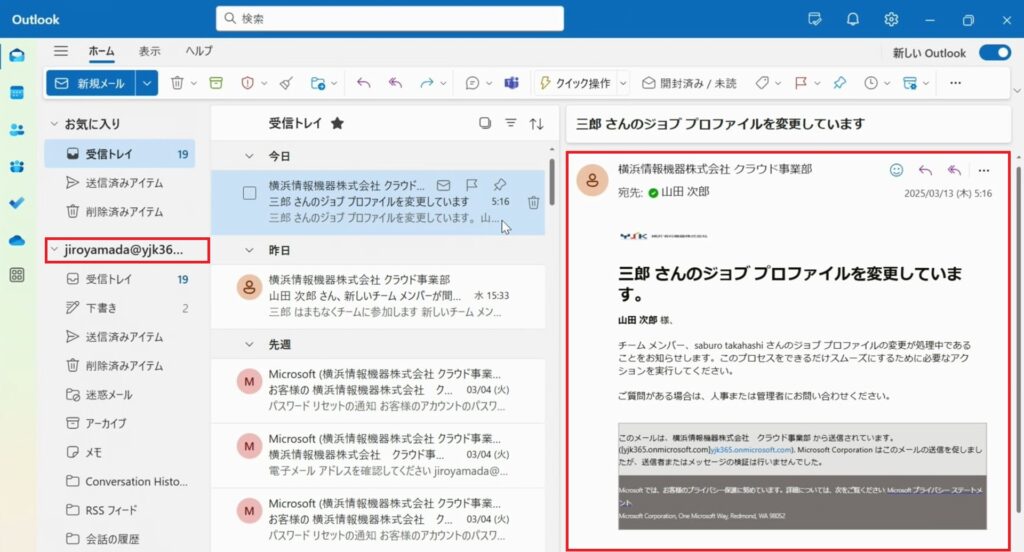Open 受信トレイ under お気に入り
1024x552 pixels.
(120, 154)
